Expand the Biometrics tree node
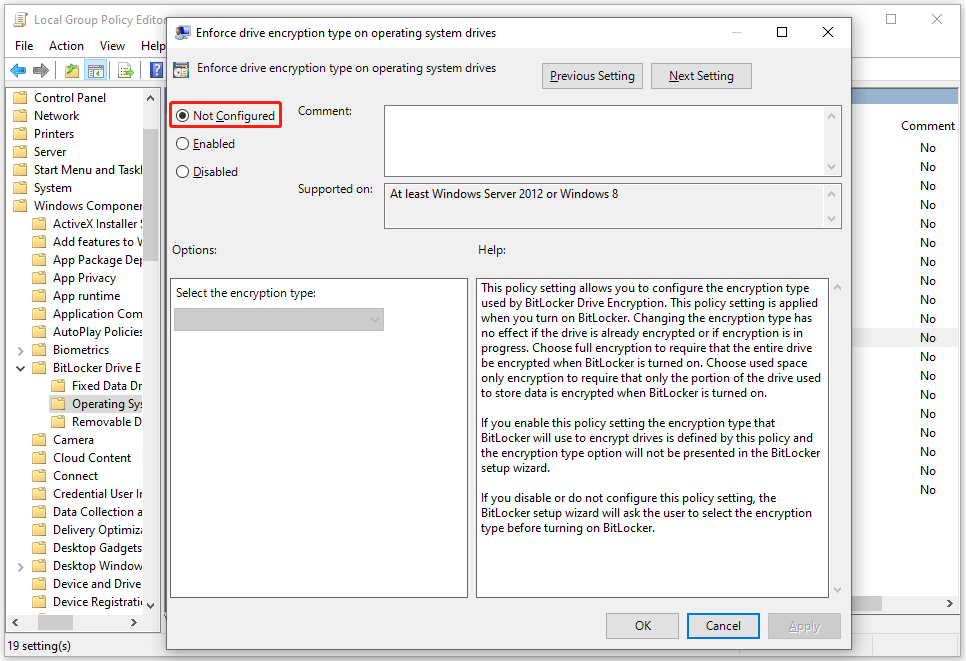Screen dimensions: 966x661 pyautogui.click(x=20, y=351)
